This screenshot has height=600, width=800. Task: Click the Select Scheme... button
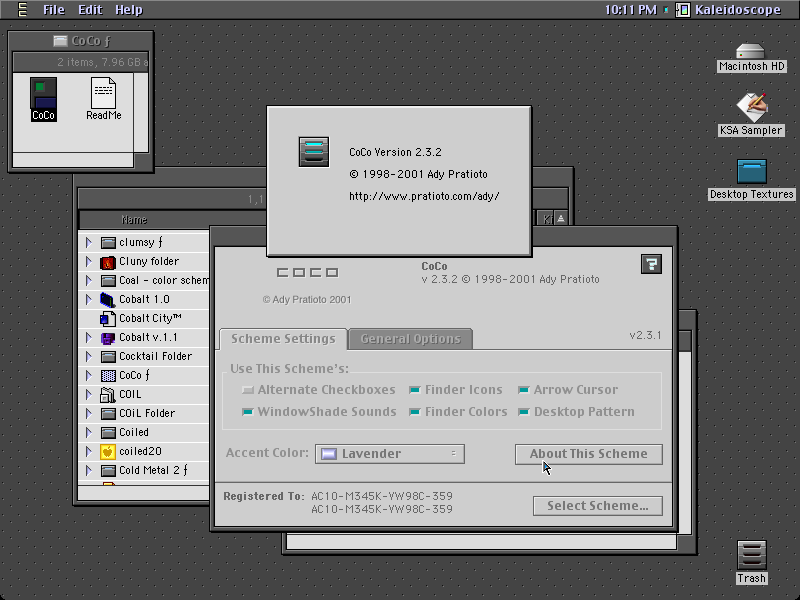[598, 506]
